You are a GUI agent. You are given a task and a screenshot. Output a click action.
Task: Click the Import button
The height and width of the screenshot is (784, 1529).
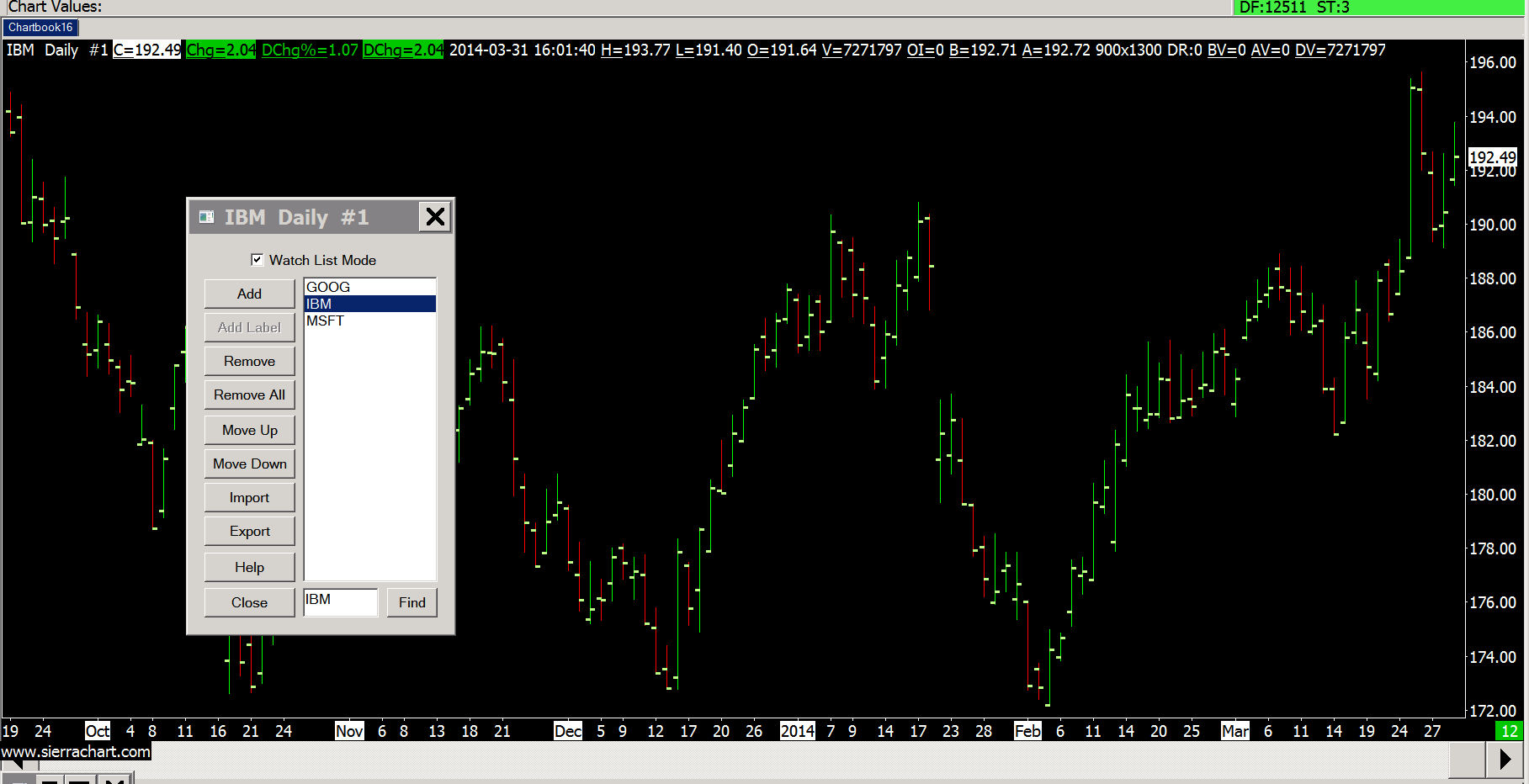(x=249, y=497)
